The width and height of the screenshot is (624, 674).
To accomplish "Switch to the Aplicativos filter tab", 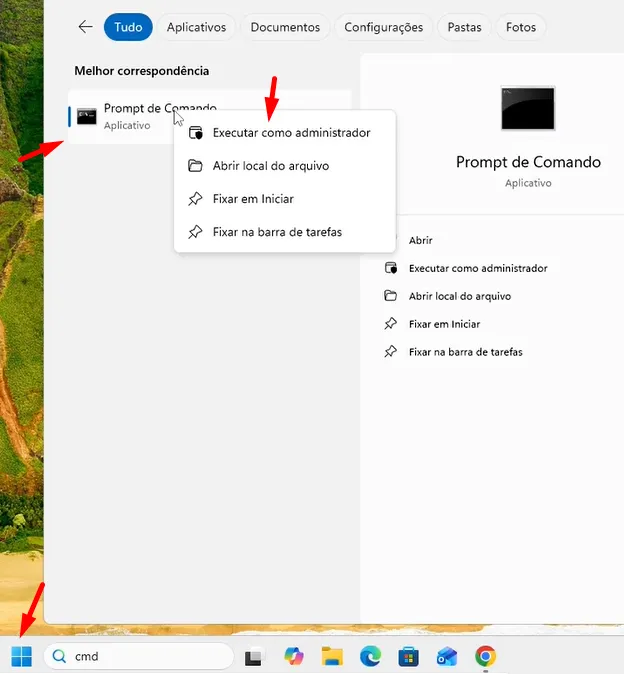I will (196, 27).
